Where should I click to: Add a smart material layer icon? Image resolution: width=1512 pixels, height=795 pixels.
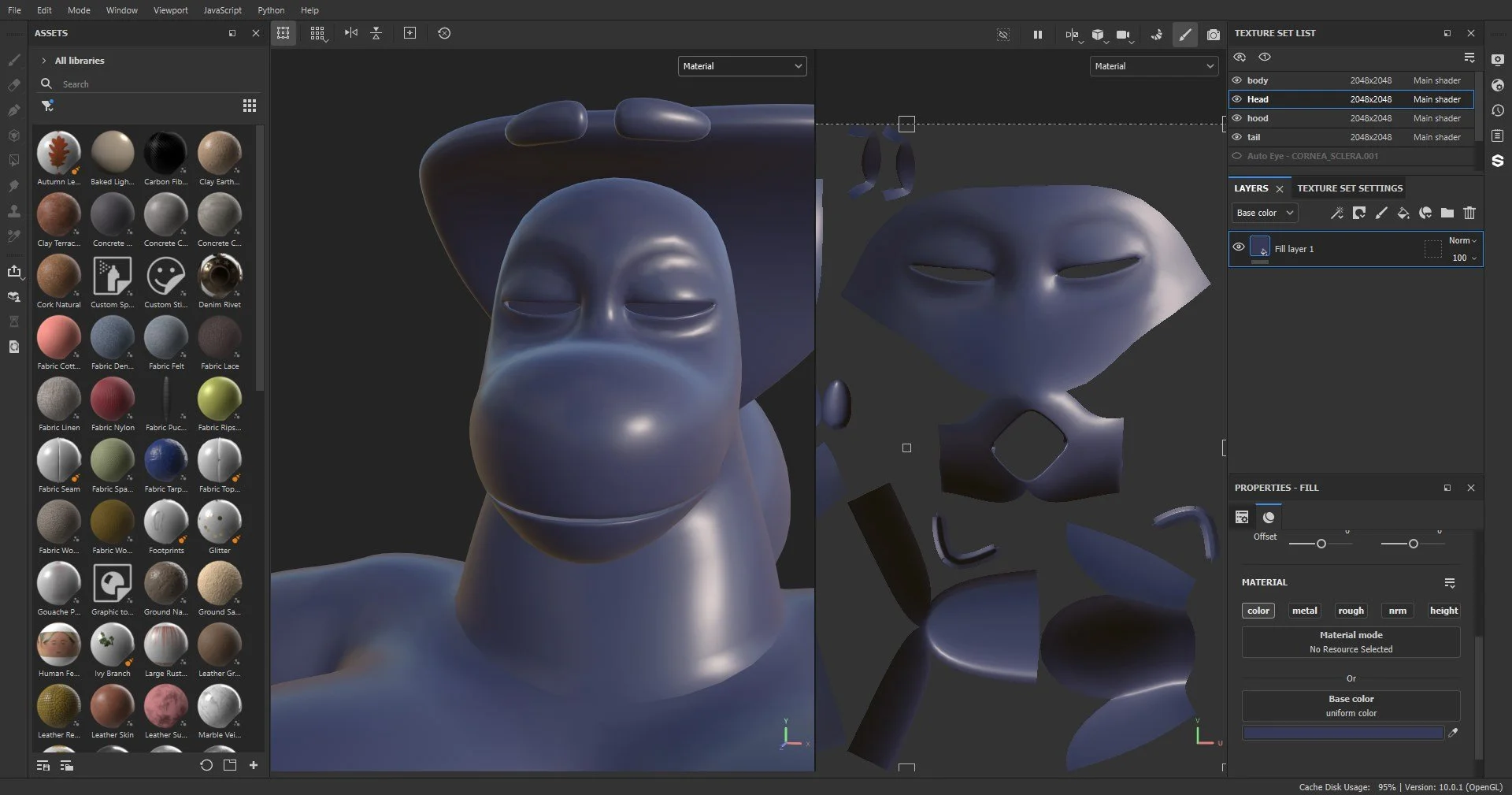click(1425, 213)
